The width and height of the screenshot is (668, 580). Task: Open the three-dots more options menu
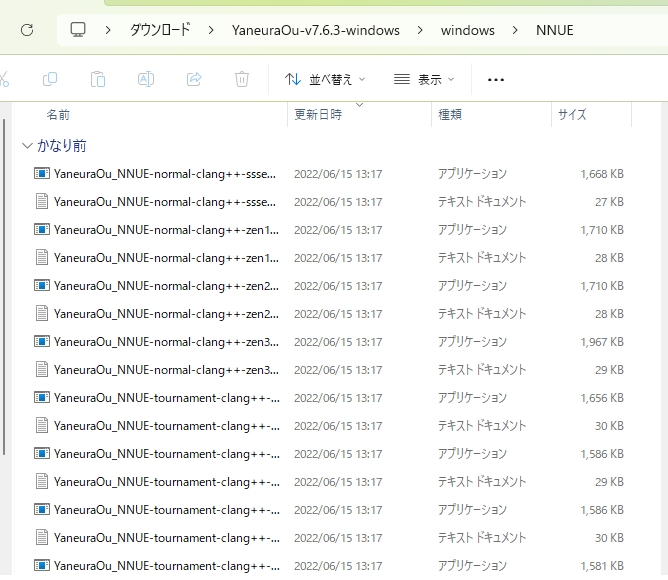click(x=495, y=80)
